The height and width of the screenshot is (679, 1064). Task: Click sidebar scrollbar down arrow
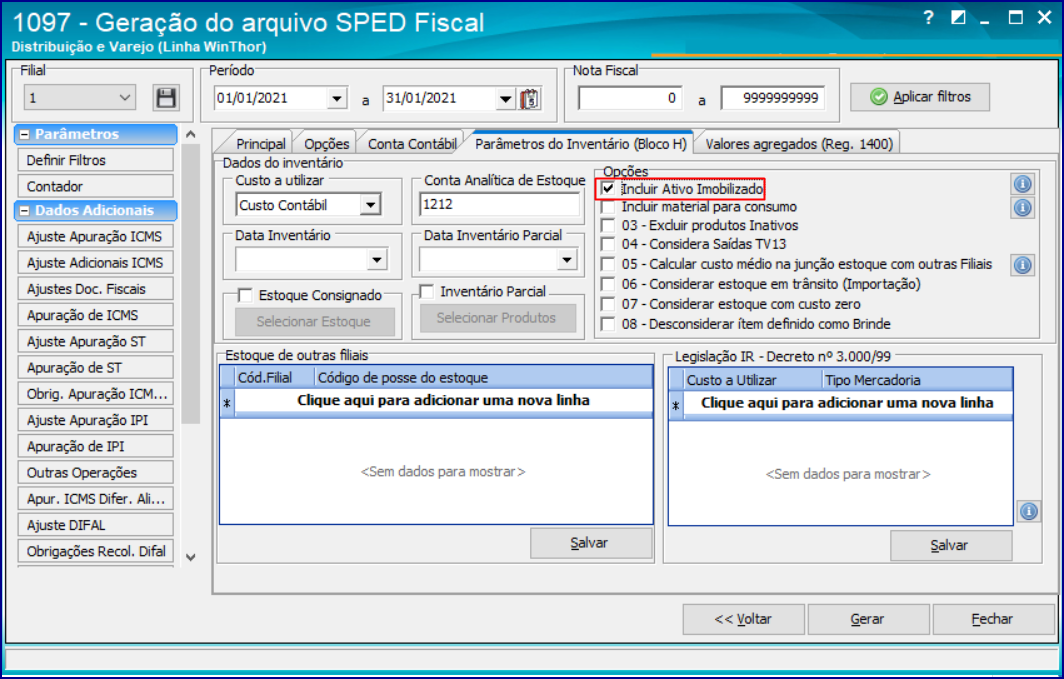coord(191,558)
